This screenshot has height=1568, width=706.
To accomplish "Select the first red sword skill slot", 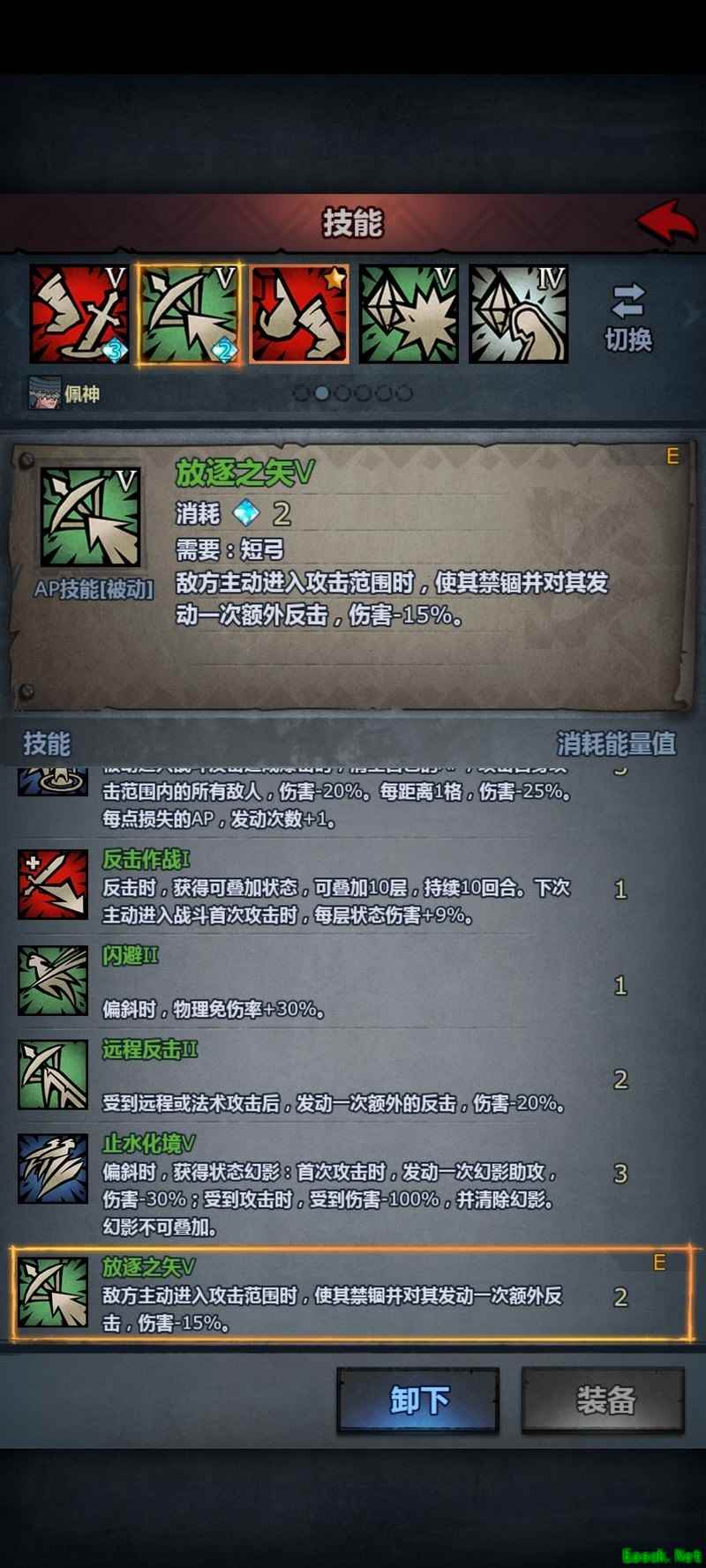I will (79, 315).
